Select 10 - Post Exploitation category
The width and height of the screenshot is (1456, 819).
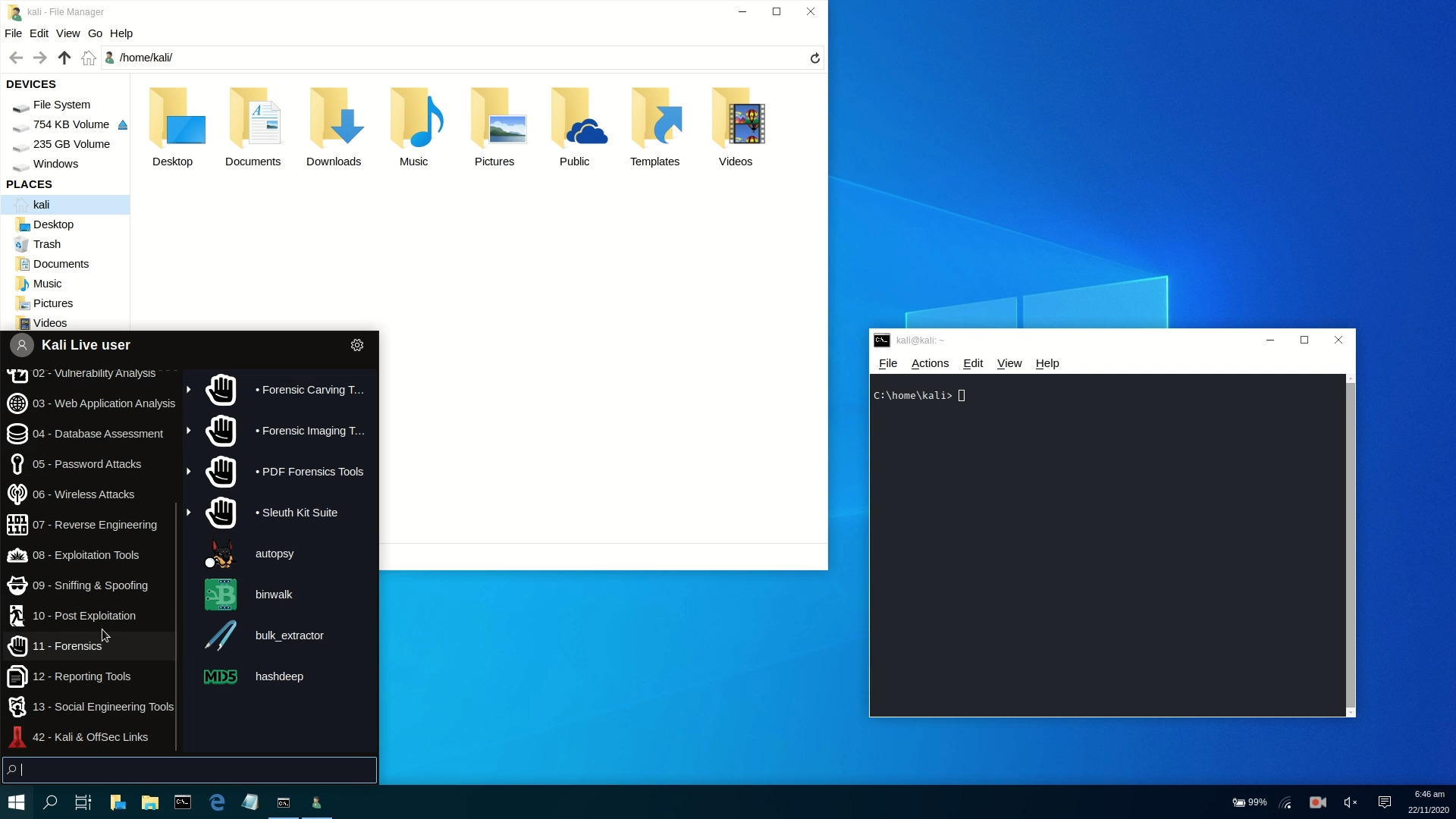coord(91,616)
